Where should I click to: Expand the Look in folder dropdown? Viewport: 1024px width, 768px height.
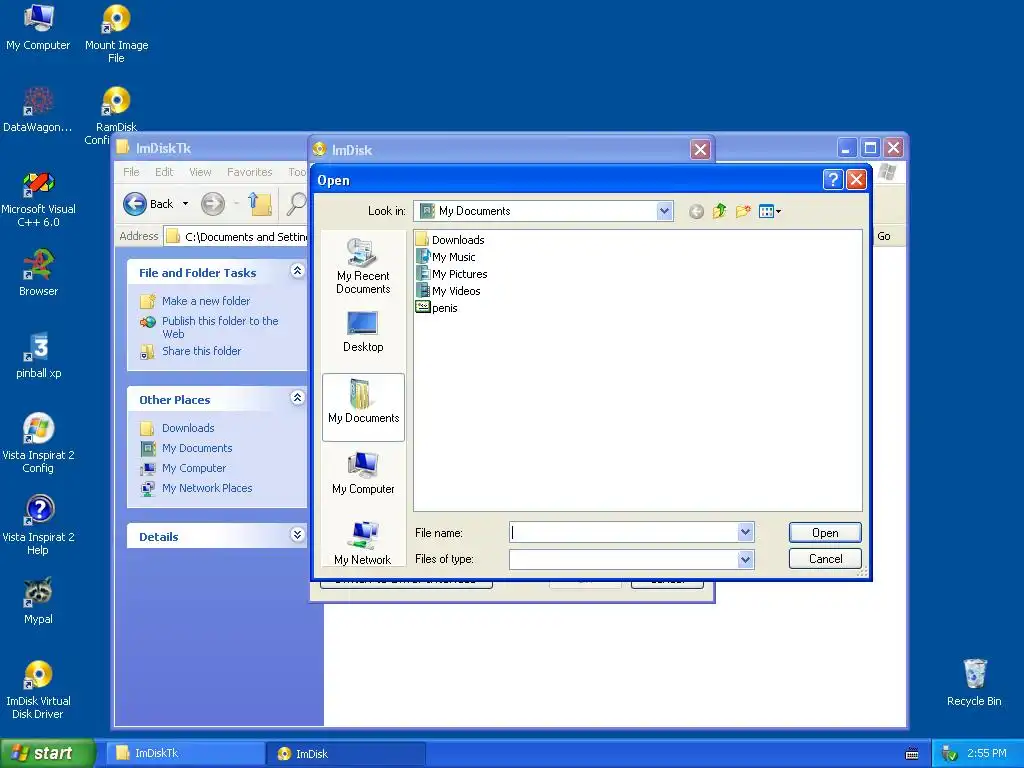tap(664, 211)
